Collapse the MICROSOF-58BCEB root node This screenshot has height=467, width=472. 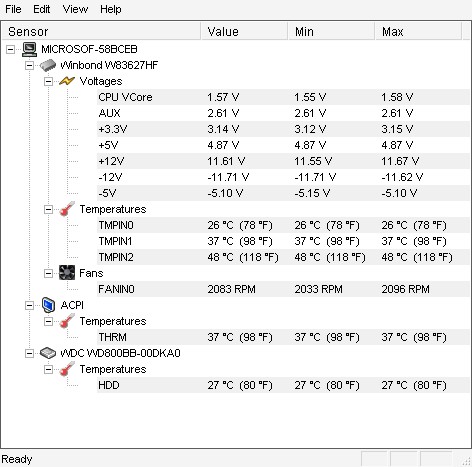11,50
